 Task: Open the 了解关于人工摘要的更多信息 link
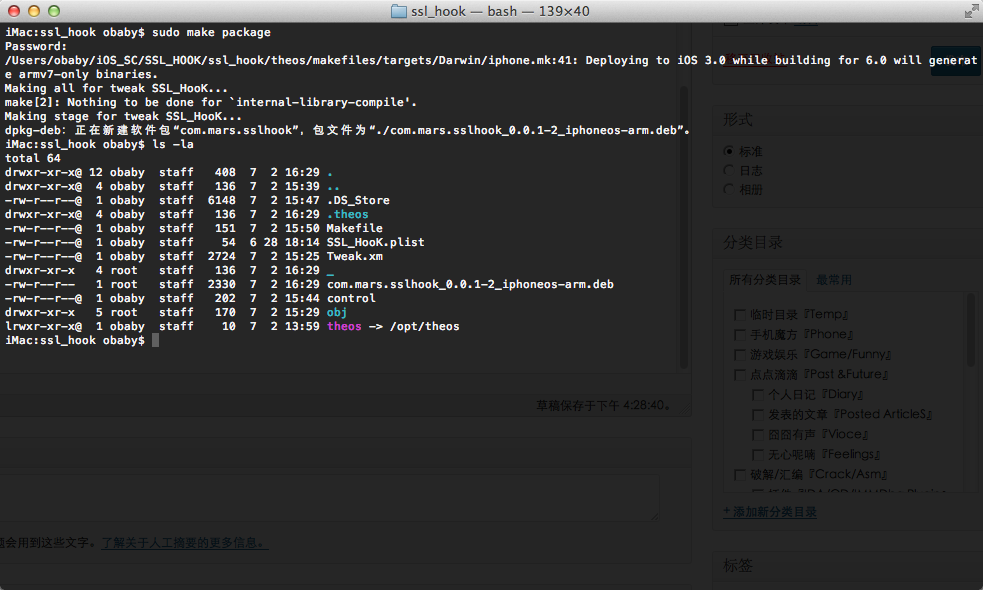(185, 543)
